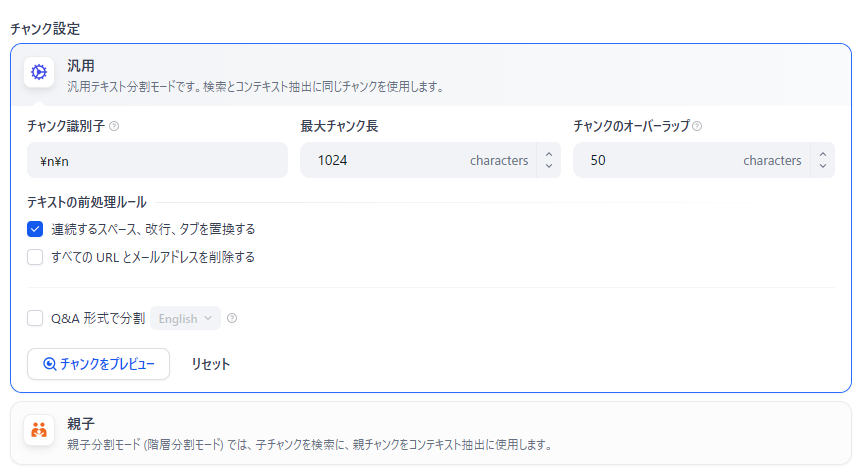Screen dimensions: 864x476
Task: Decrease チャンクのオーバーラップ with down arrow
Action: pyautogui.click(x=823, y=166)
